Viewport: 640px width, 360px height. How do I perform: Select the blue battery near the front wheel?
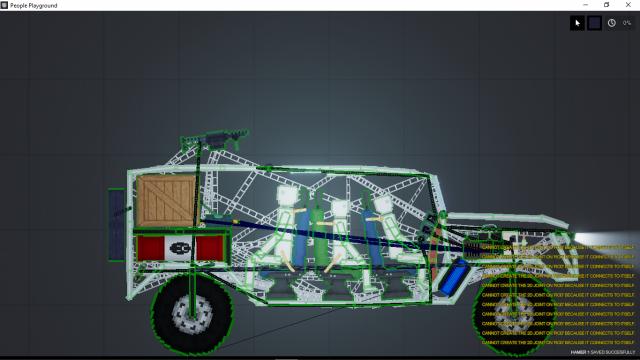[453, 277]
